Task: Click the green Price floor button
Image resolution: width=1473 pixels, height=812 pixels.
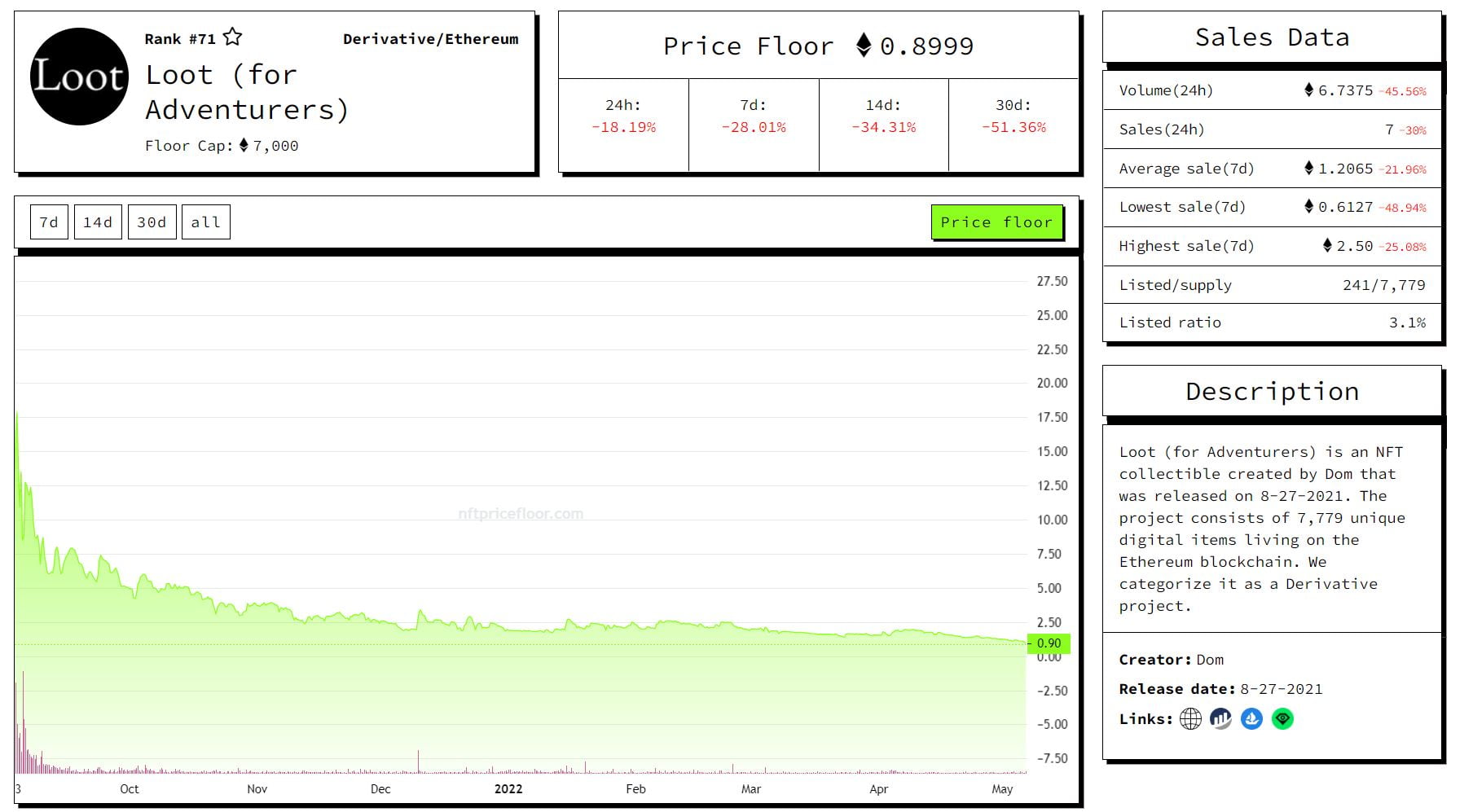Action: pos(996,222)
